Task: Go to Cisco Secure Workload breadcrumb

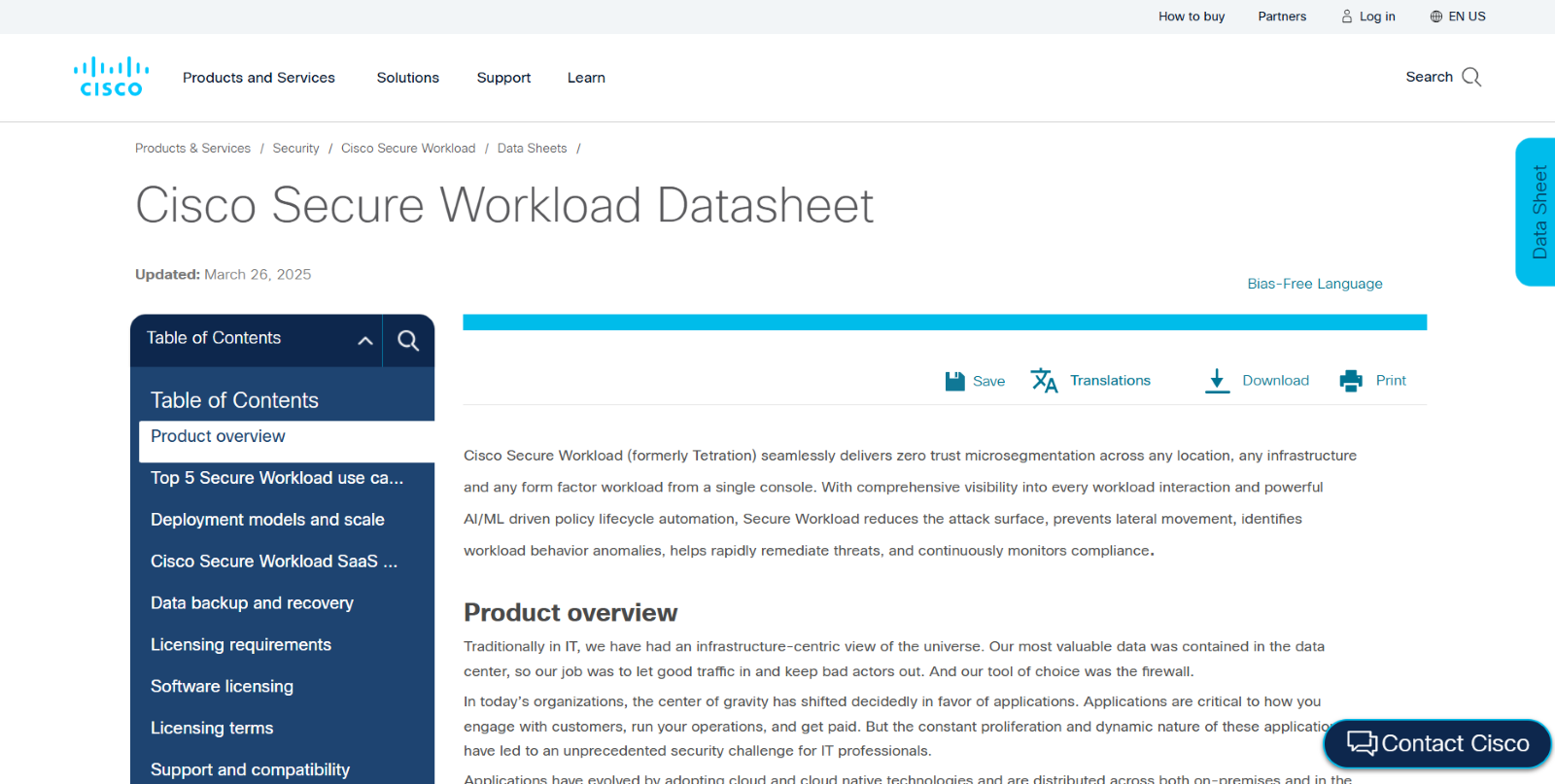Action: [x=408, y=149]
